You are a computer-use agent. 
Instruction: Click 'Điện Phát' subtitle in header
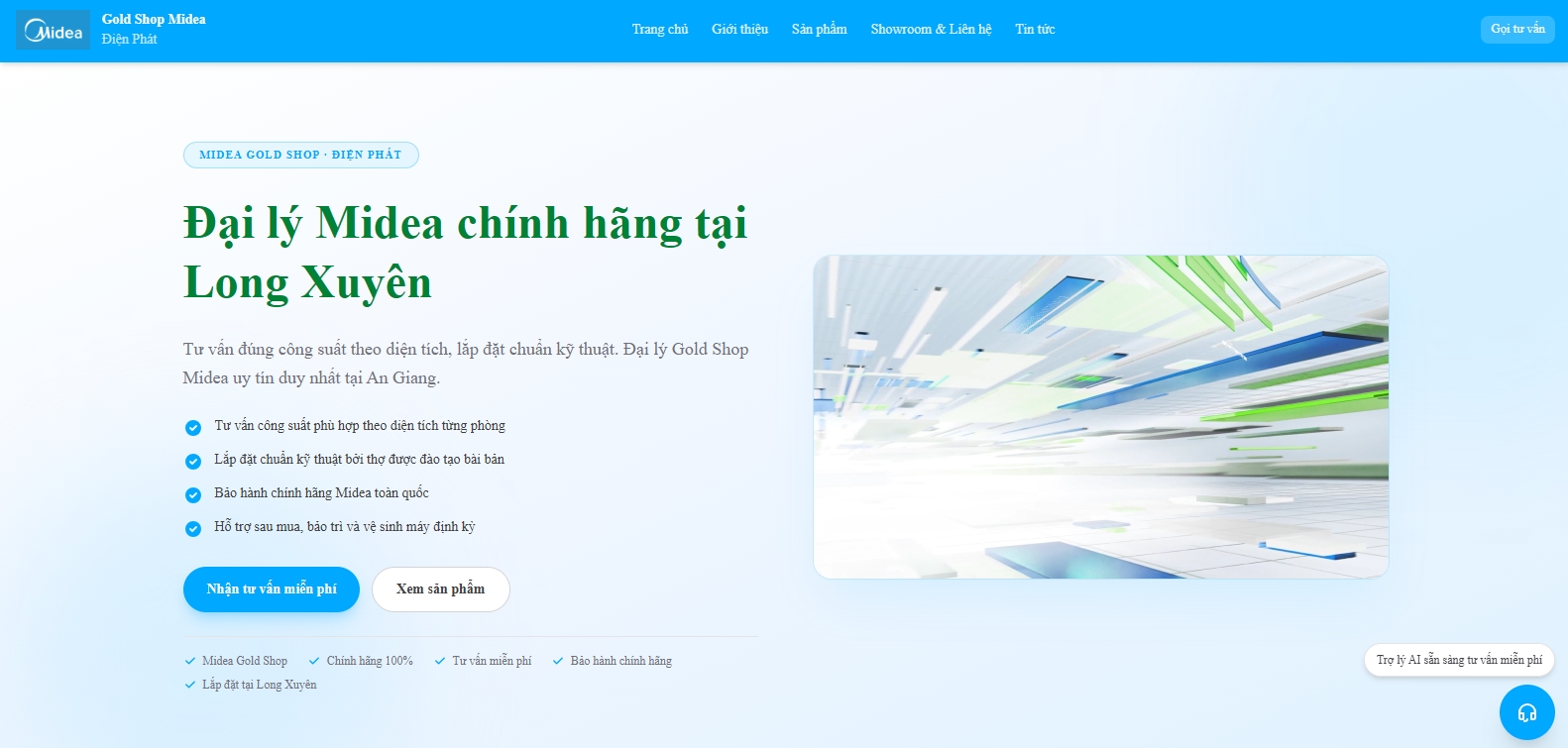tap(129, 40)
